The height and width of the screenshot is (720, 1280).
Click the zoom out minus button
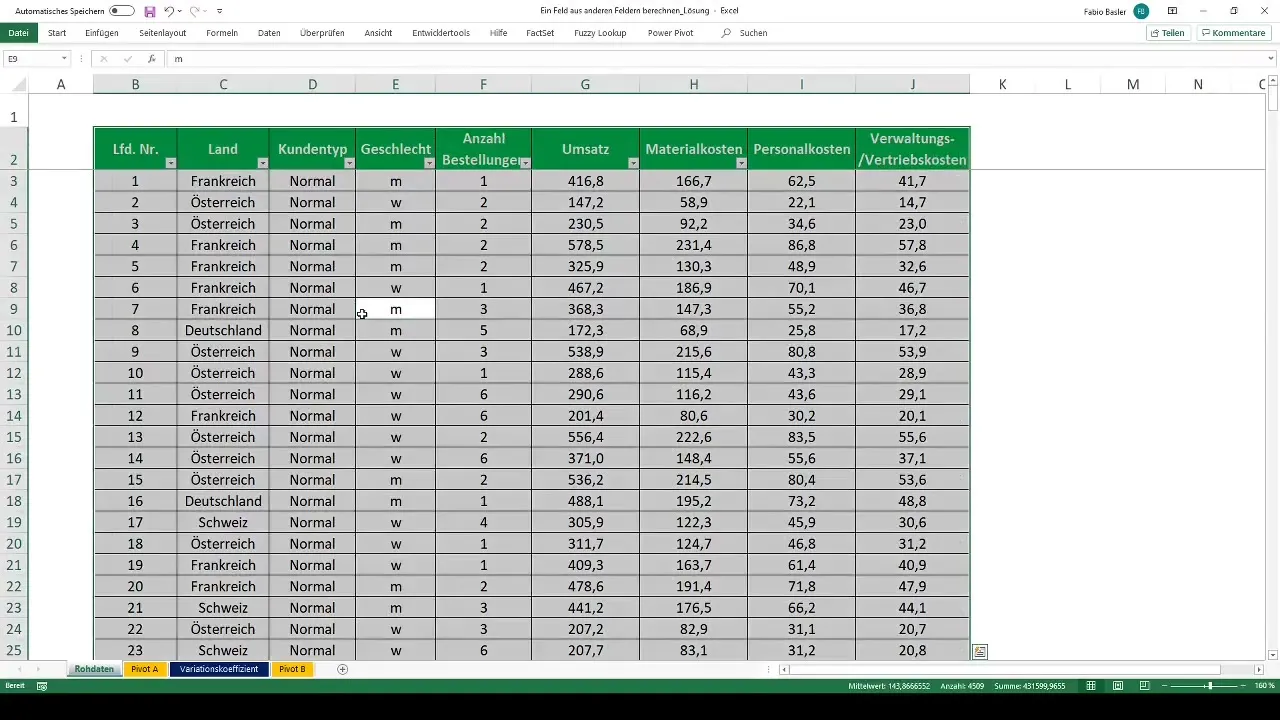(x=1166, y=686)
